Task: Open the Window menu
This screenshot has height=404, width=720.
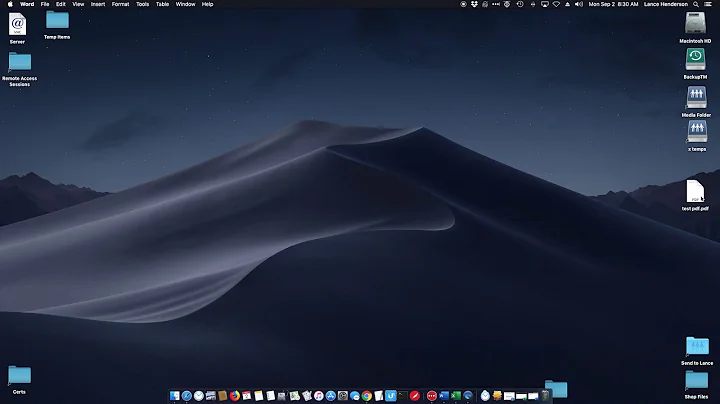Action: (186, 4)
